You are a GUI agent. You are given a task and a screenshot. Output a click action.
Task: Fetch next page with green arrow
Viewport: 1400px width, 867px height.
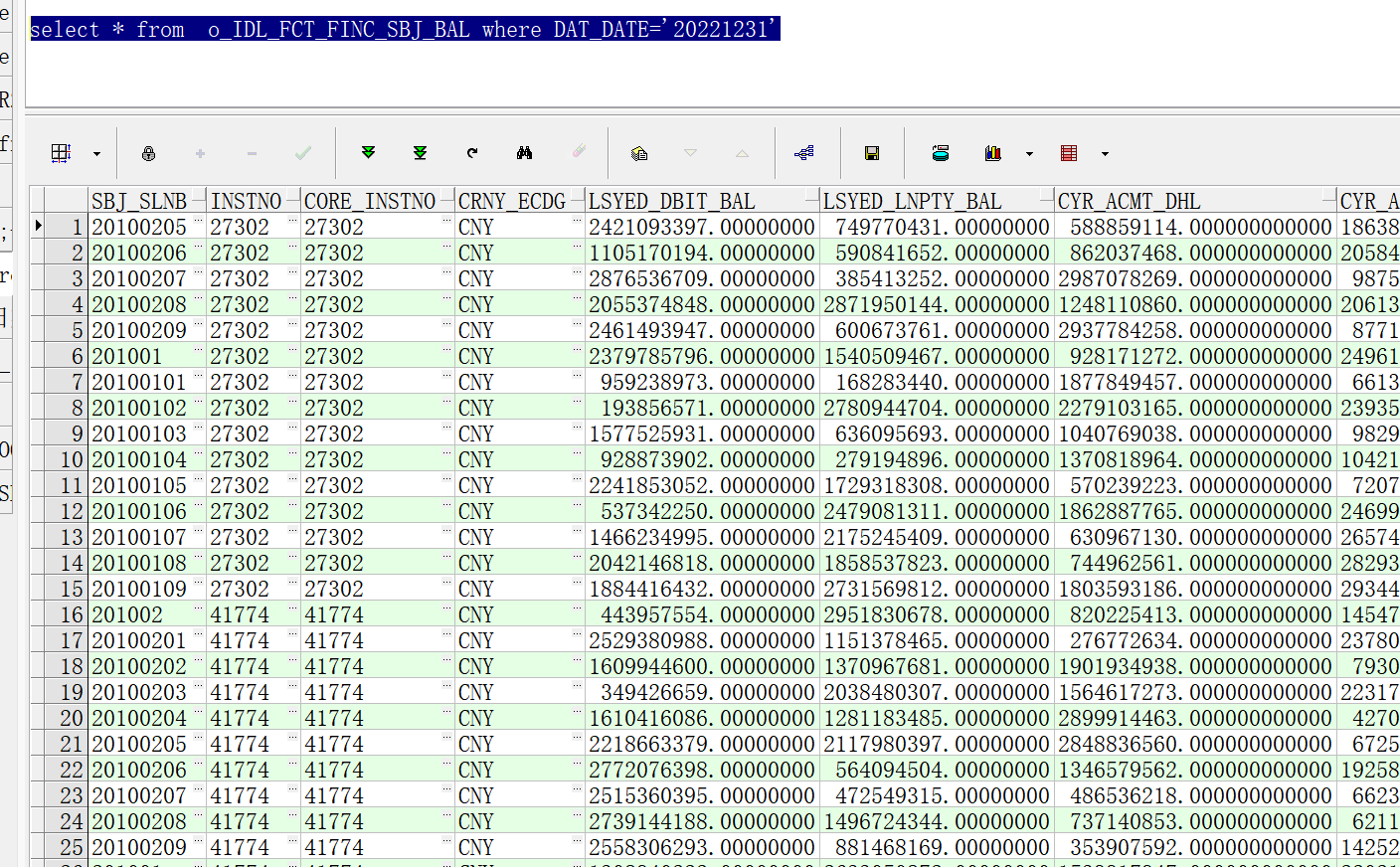coord(368,152)
